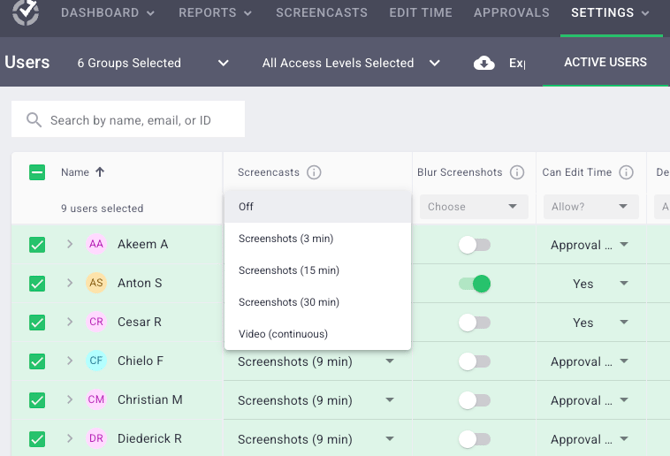Open the Approvals page link
Image resolution: width=670 pixels, height=456 pixels.
[511, 13]
